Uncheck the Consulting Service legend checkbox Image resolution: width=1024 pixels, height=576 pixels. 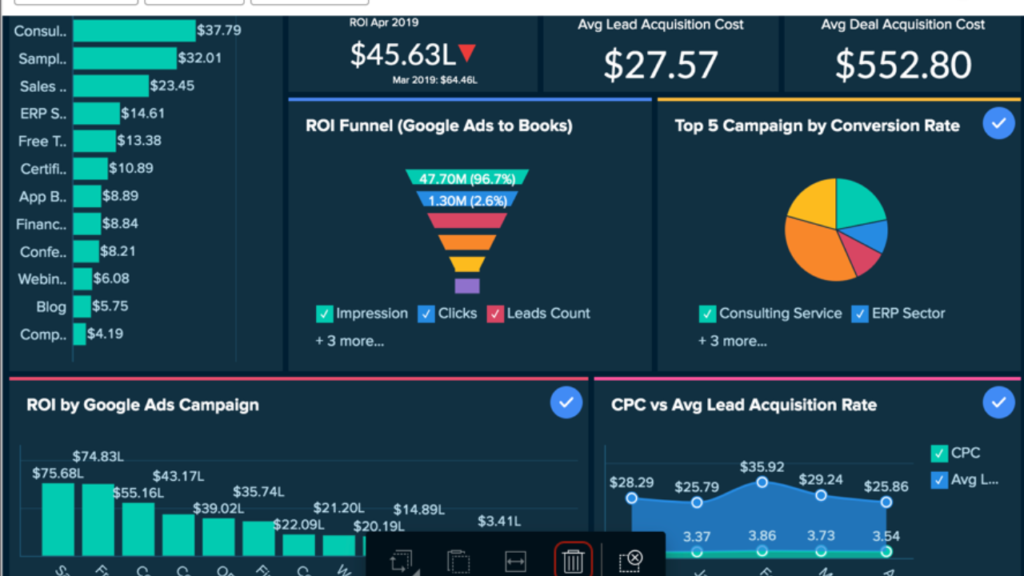tap(707, 314)
